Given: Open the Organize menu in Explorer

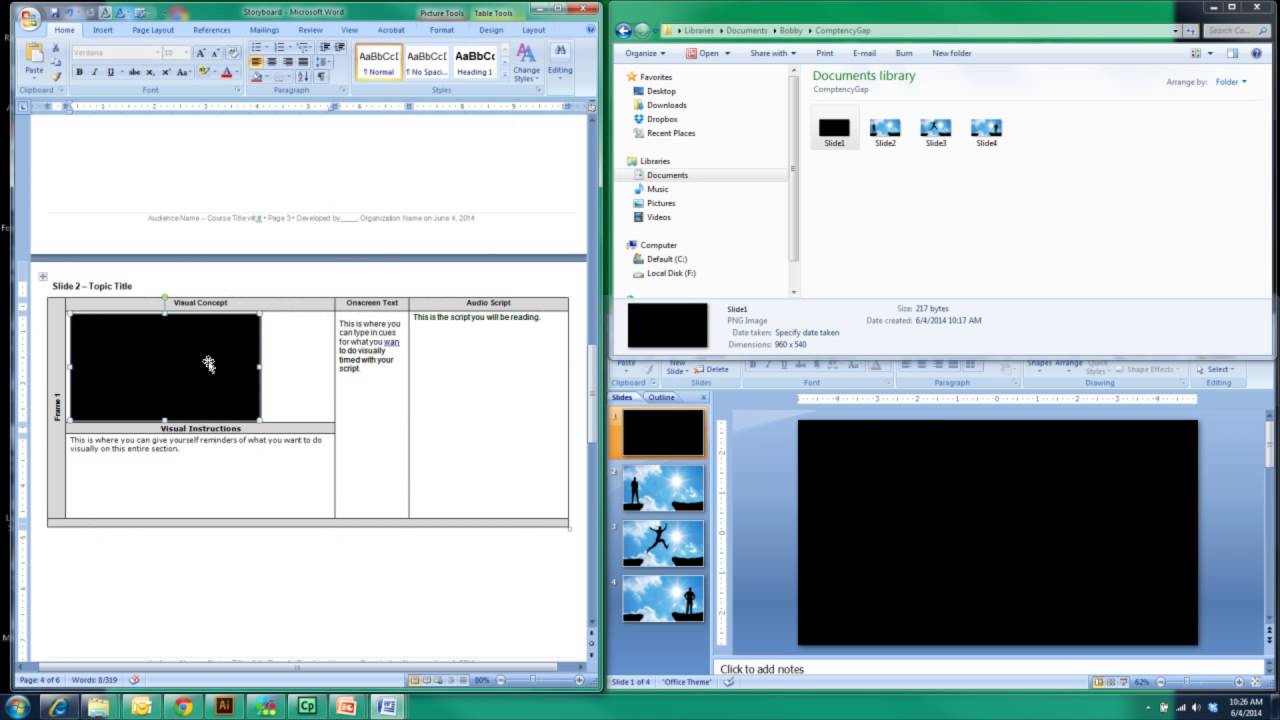Looking at the screenshot, I should click(x=644, y=53).
